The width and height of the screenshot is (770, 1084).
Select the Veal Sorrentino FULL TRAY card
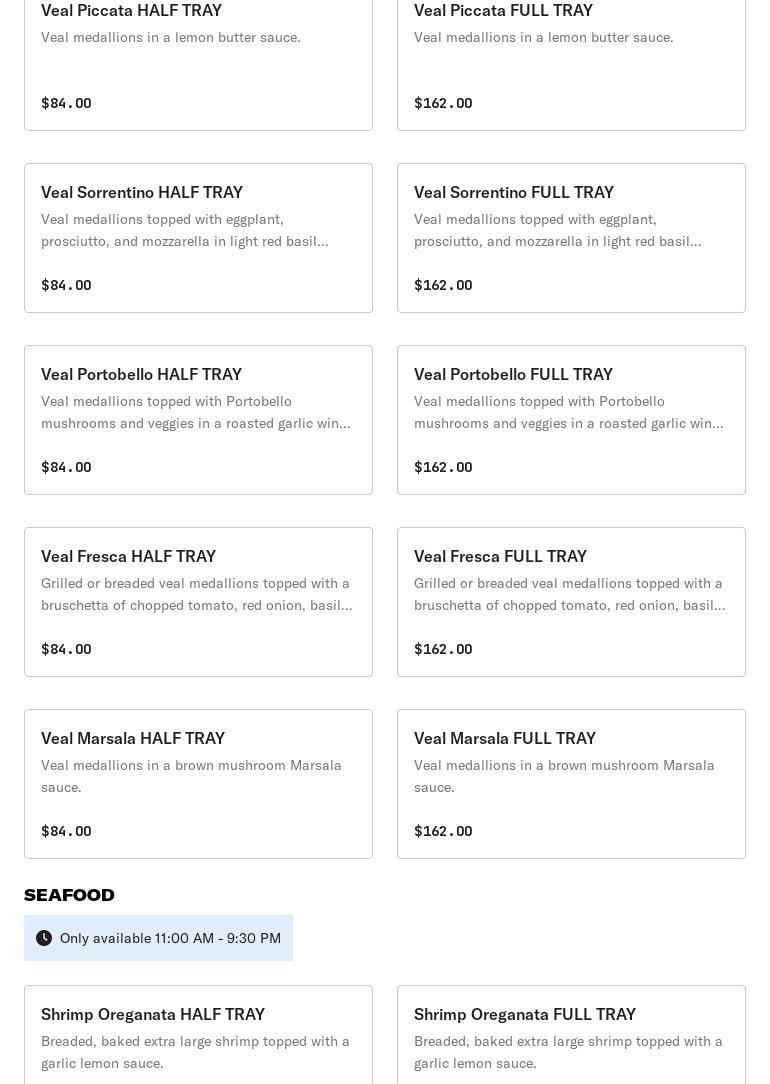571,238
